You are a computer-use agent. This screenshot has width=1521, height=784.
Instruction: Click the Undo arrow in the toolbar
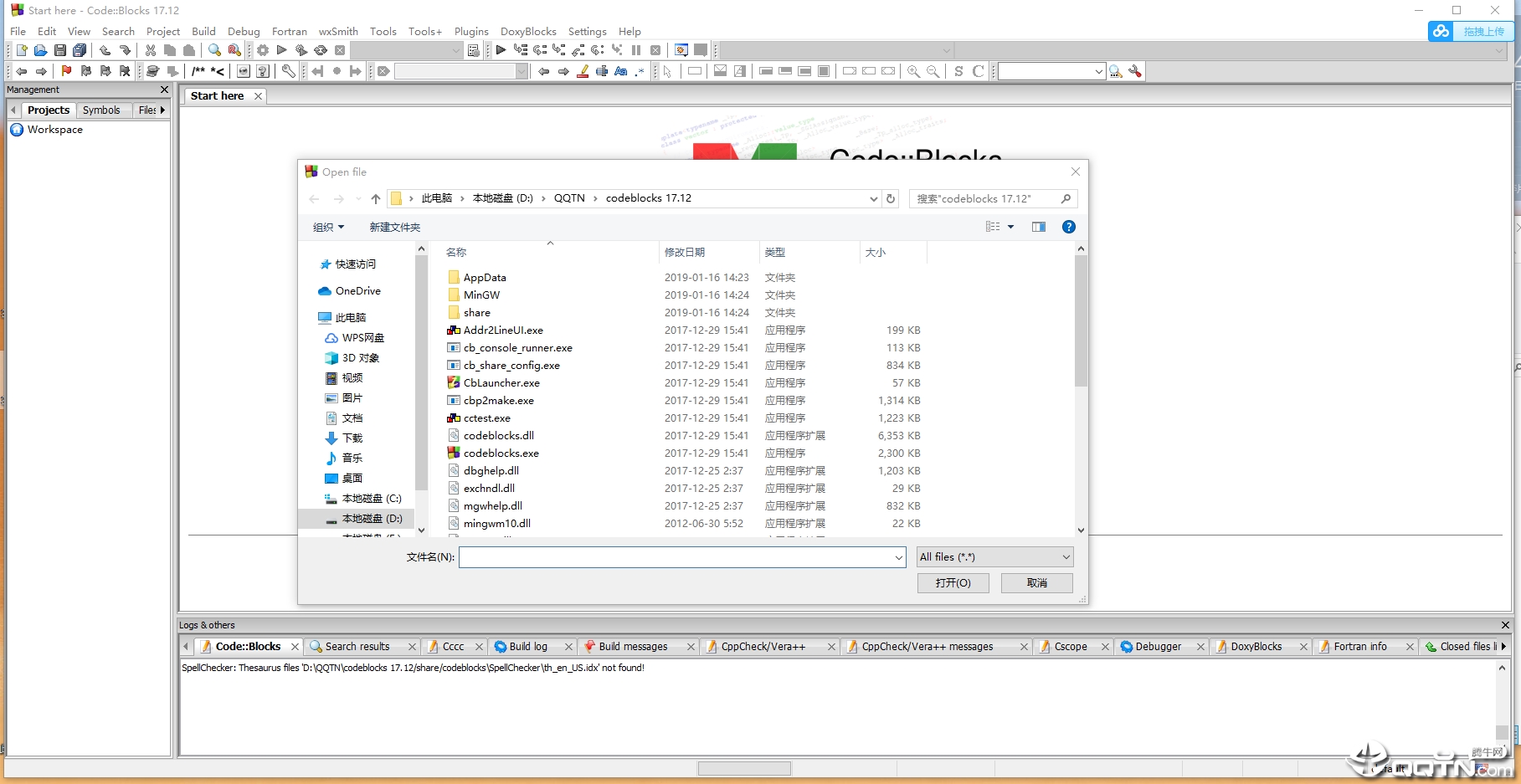point(105,50)
